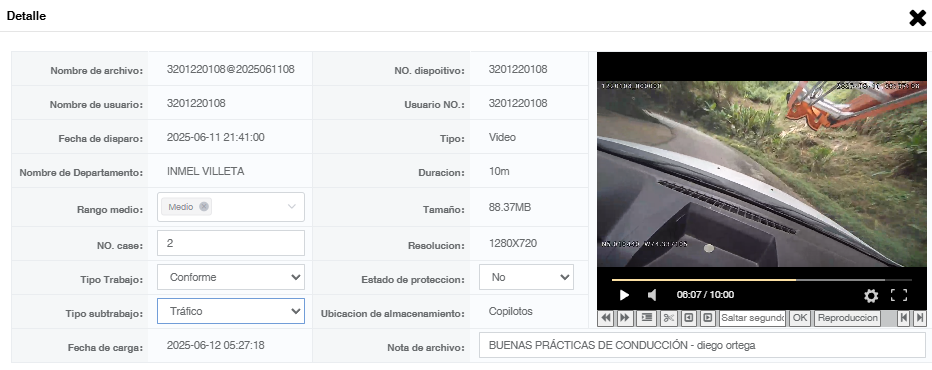This screenshot has height=370, width=932.
Task: Click the Fecha de carga value 2025-06-12 05:27:18
Action: click(x=216, y=345)
